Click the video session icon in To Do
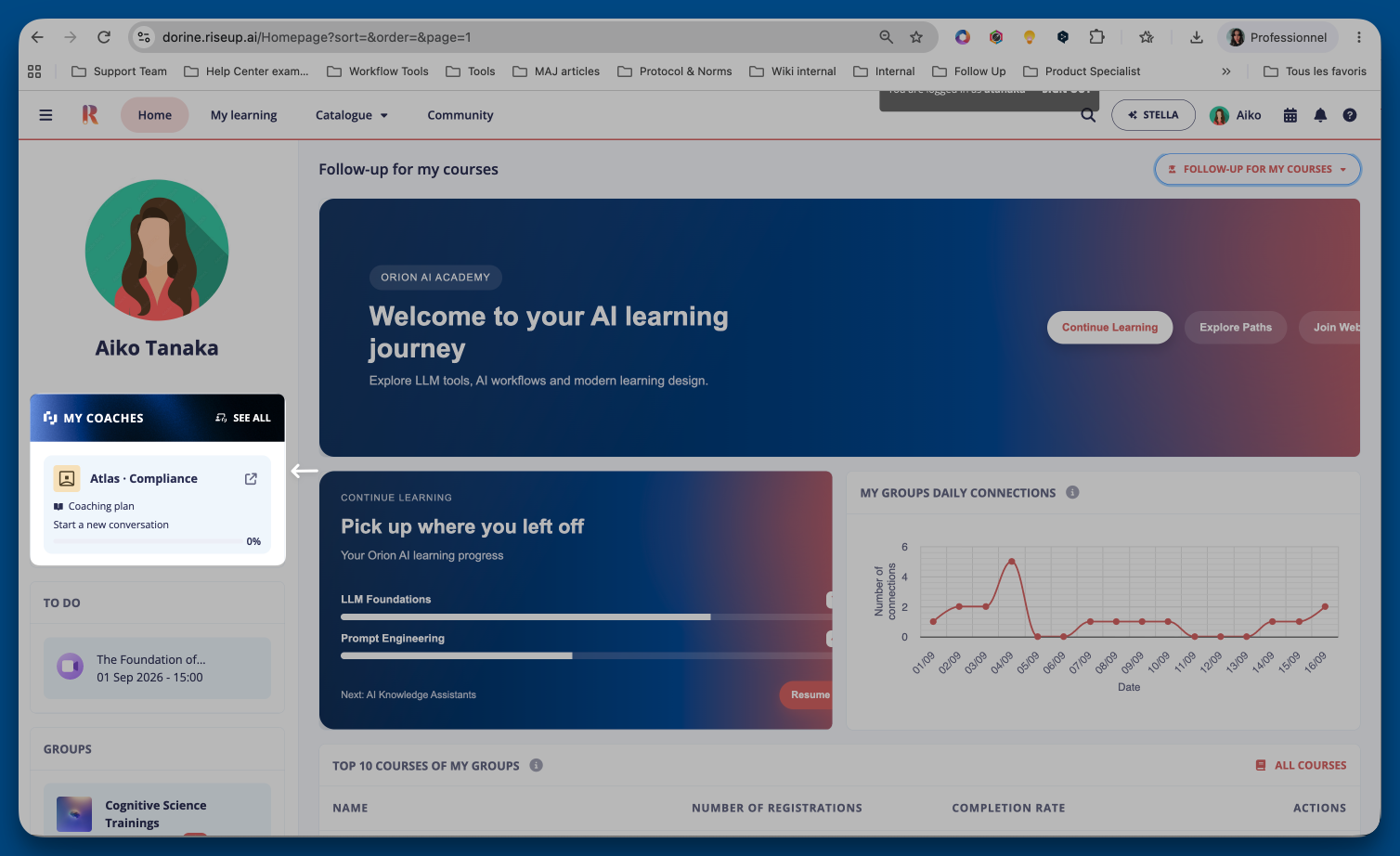Image resolution: width=1400 pixels, height=856 pixels. pyautogui.click(x=71, y=667)
